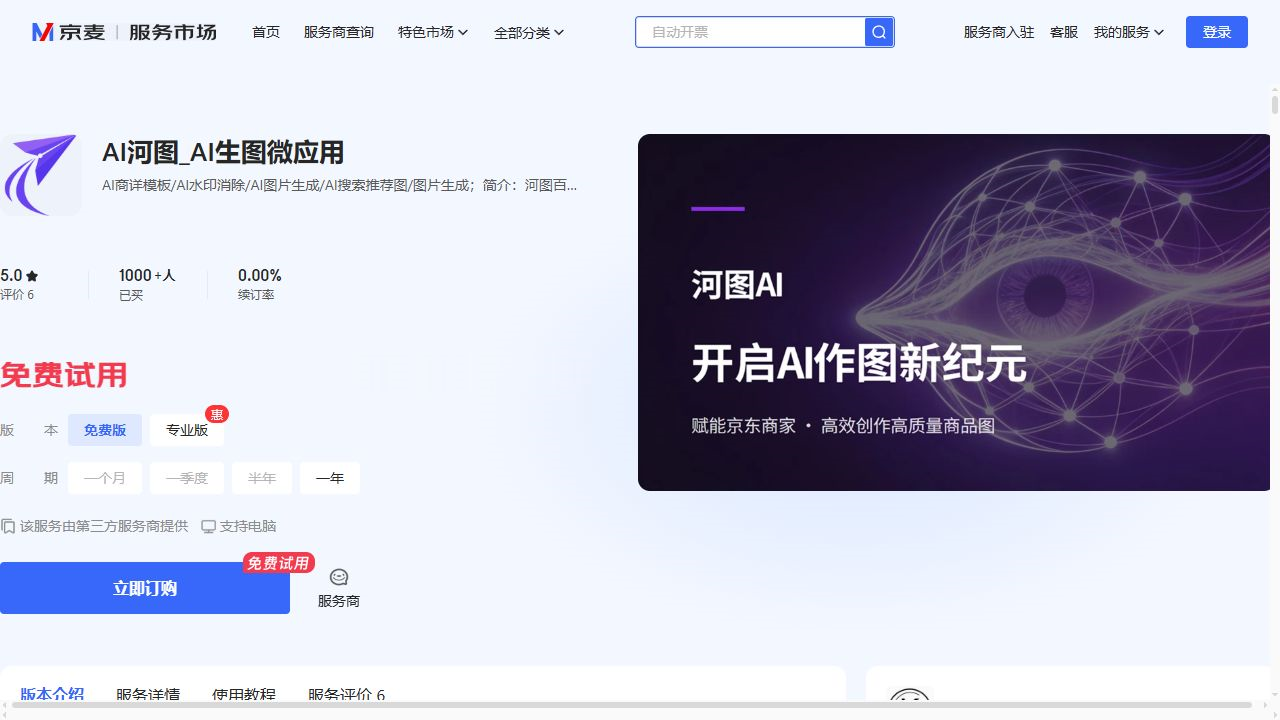Open the 客服 link
The width and height of the screenshot is (1280, 720).
click(1064, 32)
